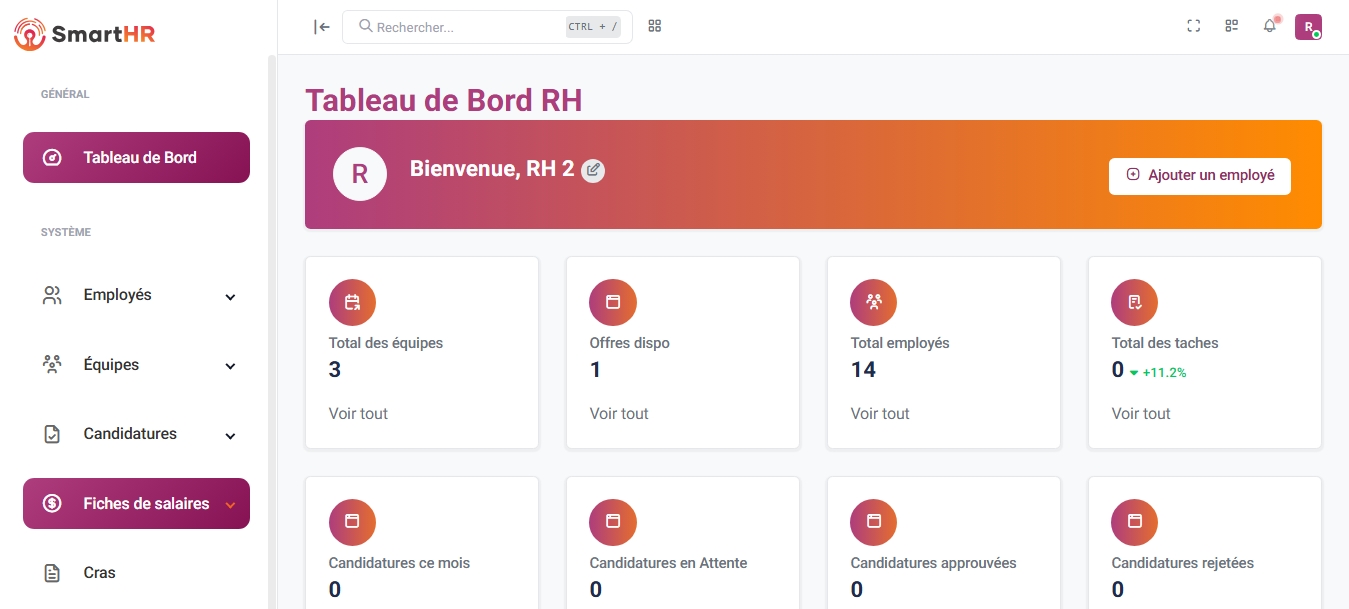Image resolution: width=1349 pixels, height=609 pixels.
Task: Click the Total des équipes calendar icon
Action: (x=352, y=301)
